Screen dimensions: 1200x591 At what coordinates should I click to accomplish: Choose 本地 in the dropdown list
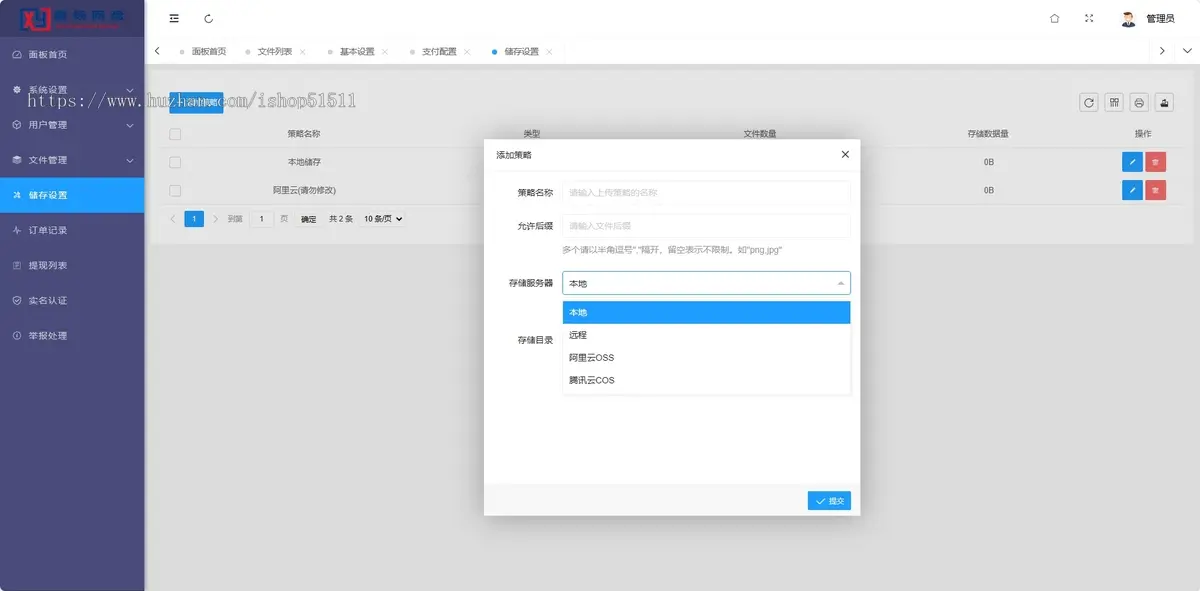coord(706,313)
